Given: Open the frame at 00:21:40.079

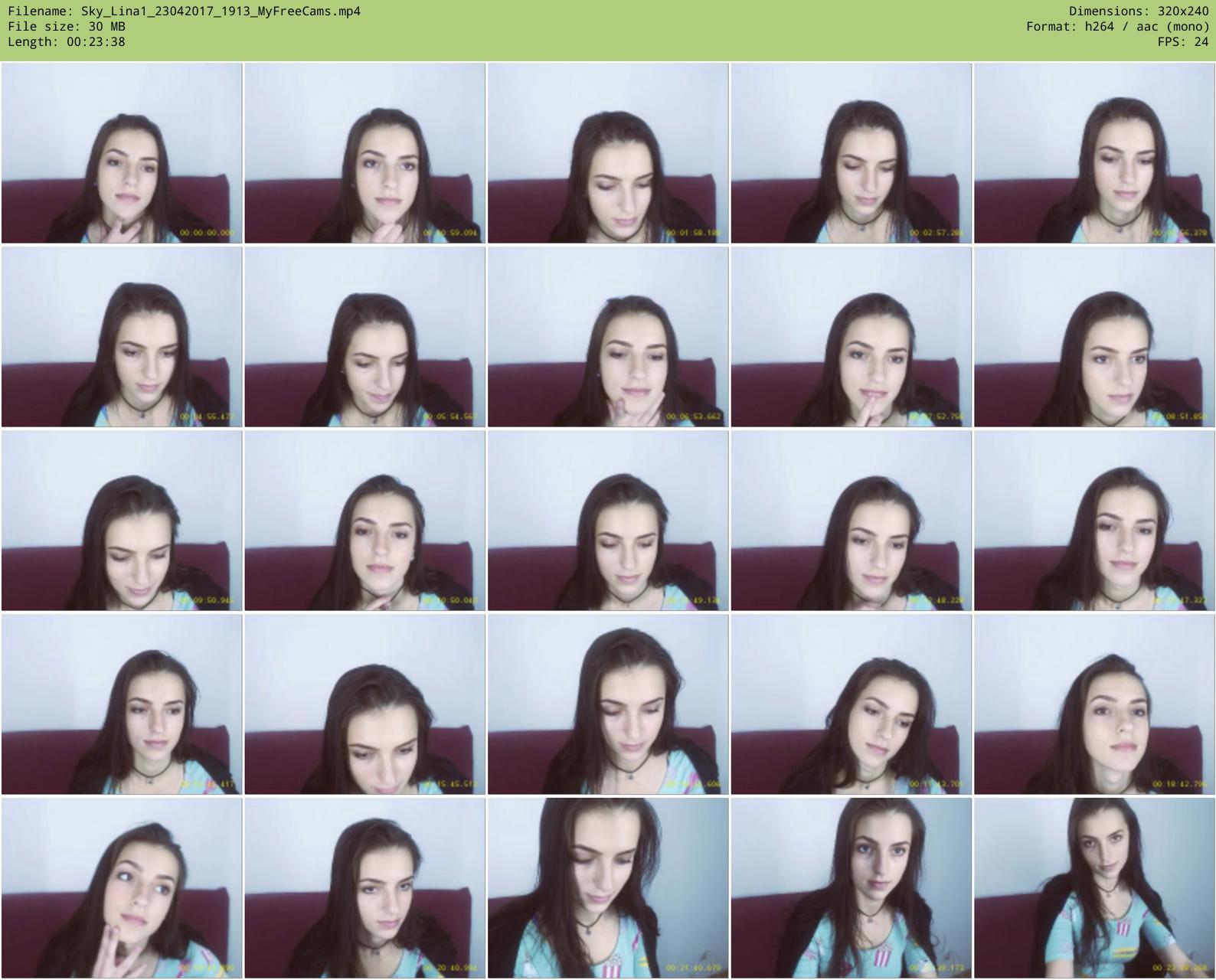Looking at the screenshot, I should 608,888.
